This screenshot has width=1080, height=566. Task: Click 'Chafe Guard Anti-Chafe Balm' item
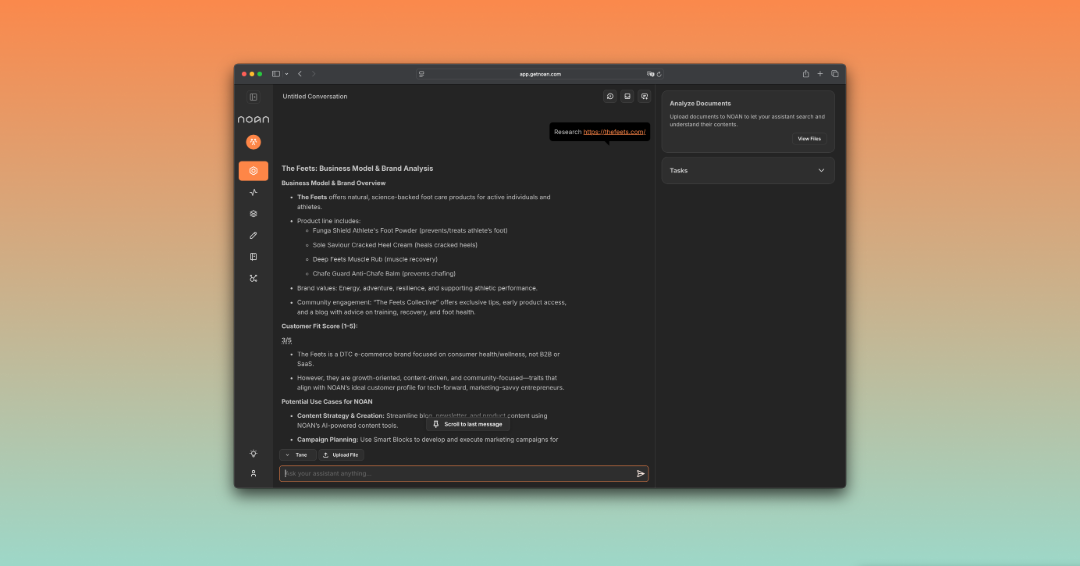click(x=384, y=273)
